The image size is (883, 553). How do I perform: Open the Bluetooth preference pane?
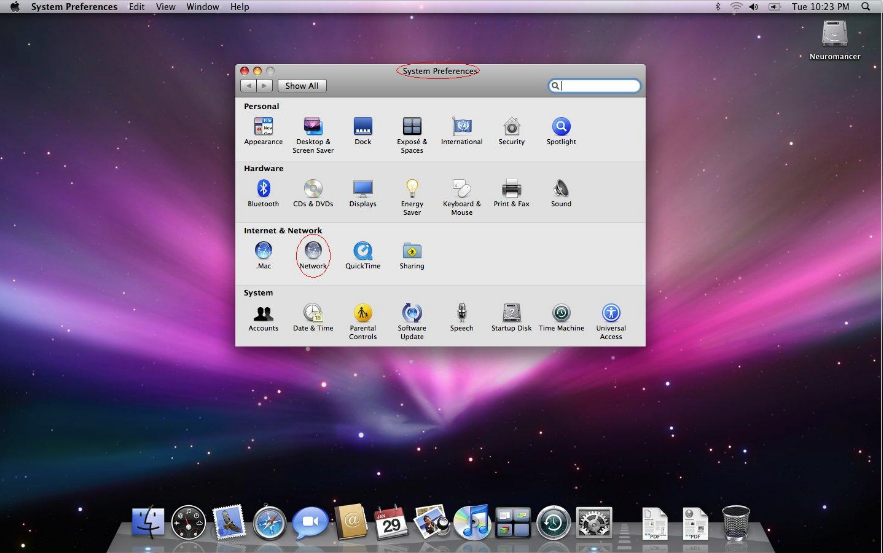[263, 193]
